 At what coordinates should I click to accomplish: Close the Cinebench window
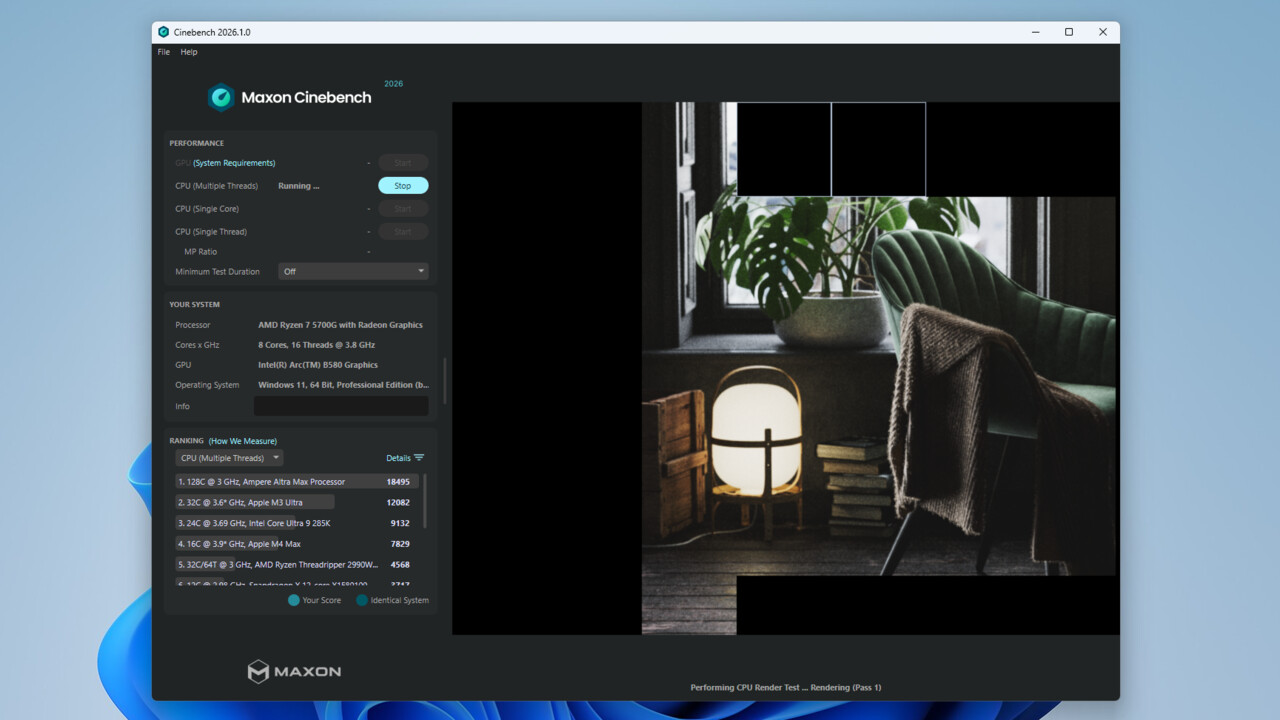(1103, 32)
